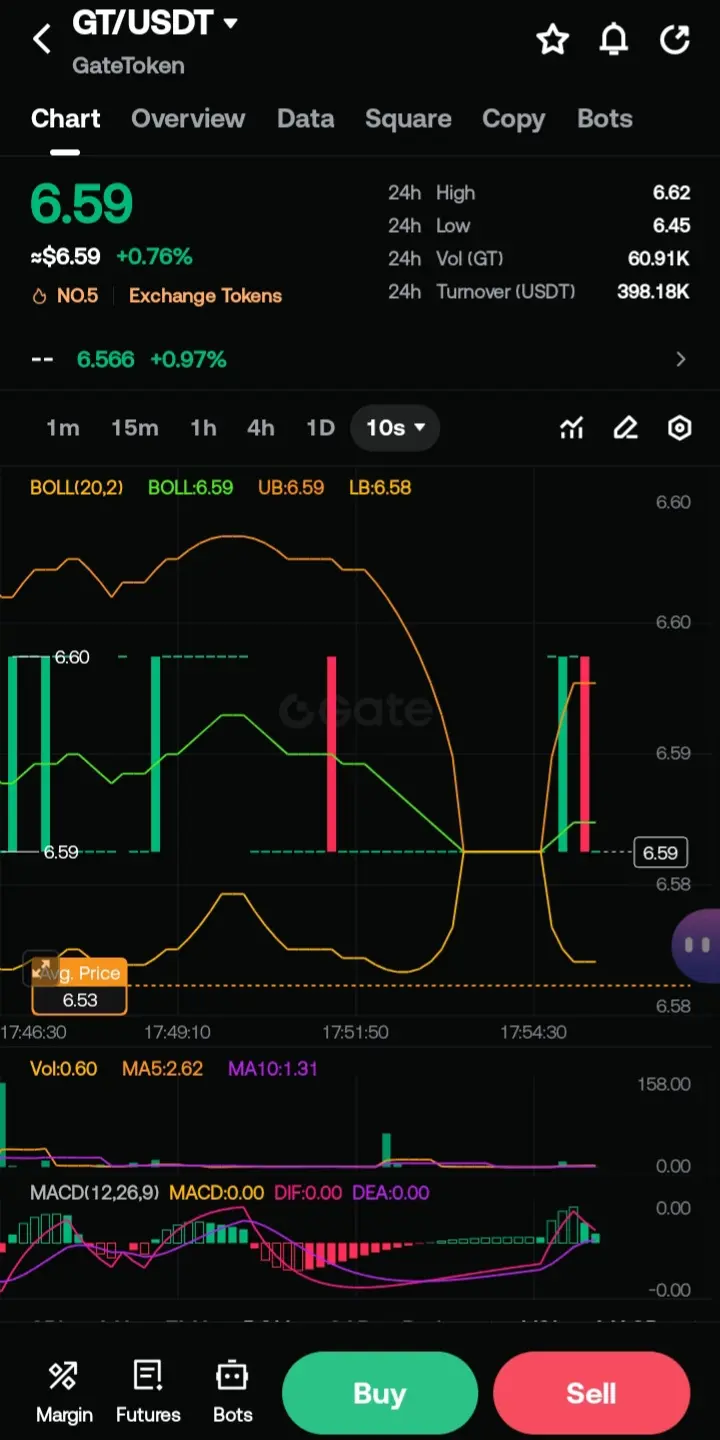The width and height of the screenshot is (720, 1440).
Task: Expand chart fullscreen arrows icon
Action: 42,968
